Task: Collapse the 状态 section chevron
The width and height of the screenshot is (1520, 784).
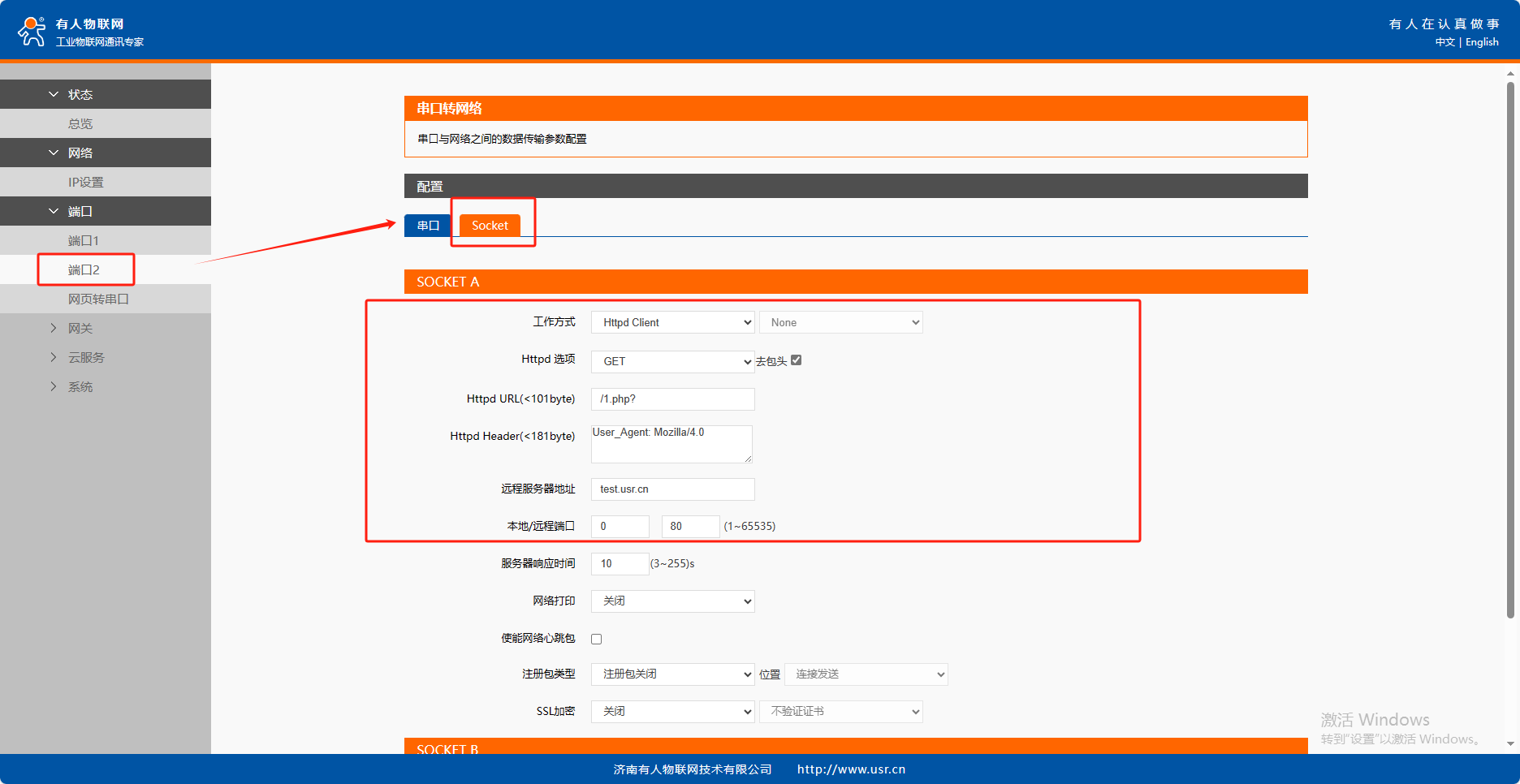Action: 54,94
